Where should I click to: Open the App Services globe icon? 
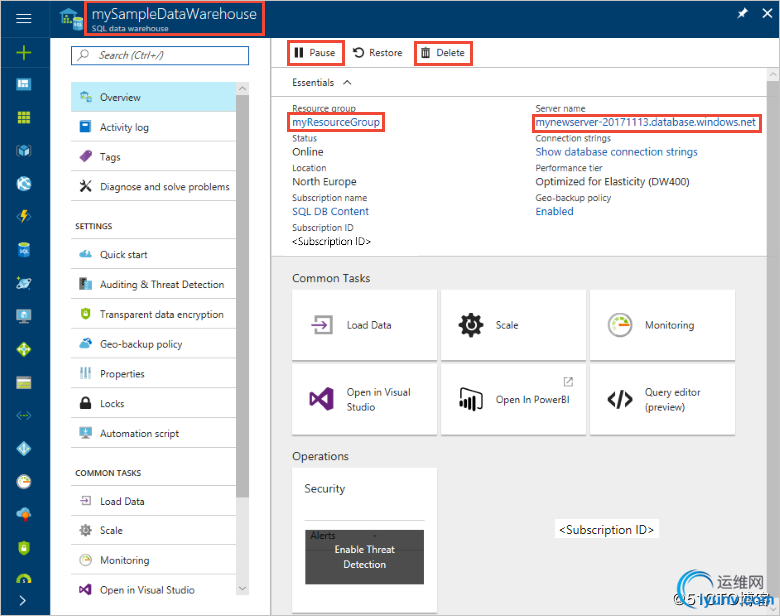coord(23,184)
